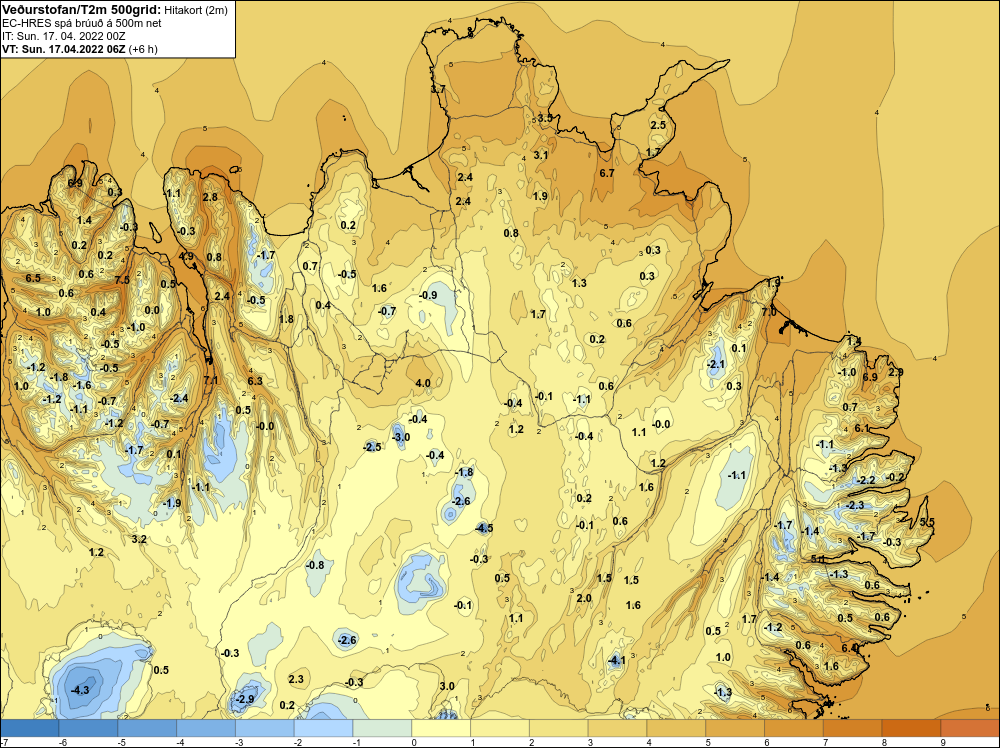Pick the legend color between 4 and 5
Screen dimensions: 1000x748
tap(676, 728)
